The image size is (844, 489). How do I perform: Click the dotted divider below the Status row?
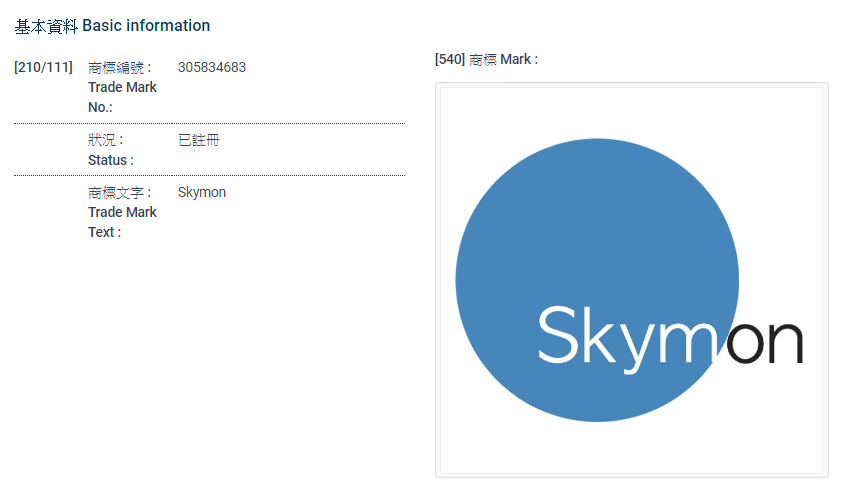click(x=209, y=176)
